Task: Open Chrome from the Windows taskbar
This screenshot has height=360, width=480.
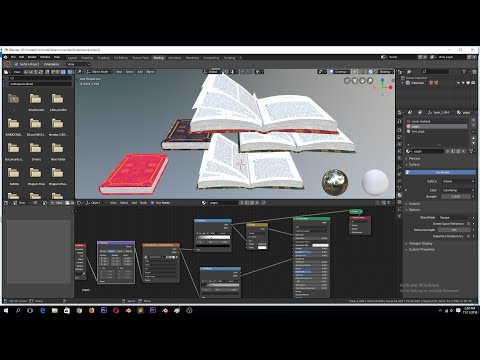Action: [79, 310]
